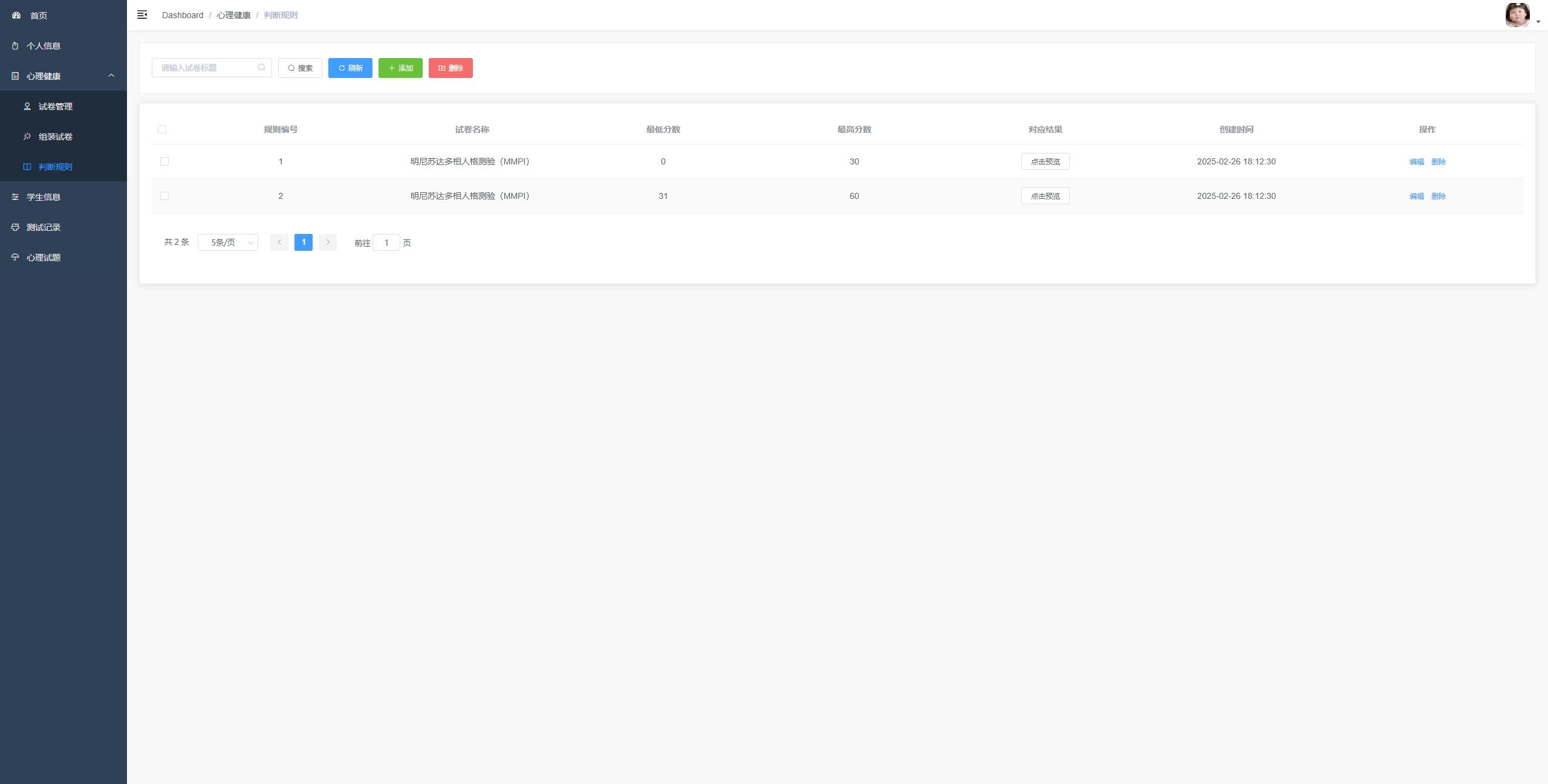The image size is (1548, 784).
Task: Click creation time of rule 1
Action: 1236,161
